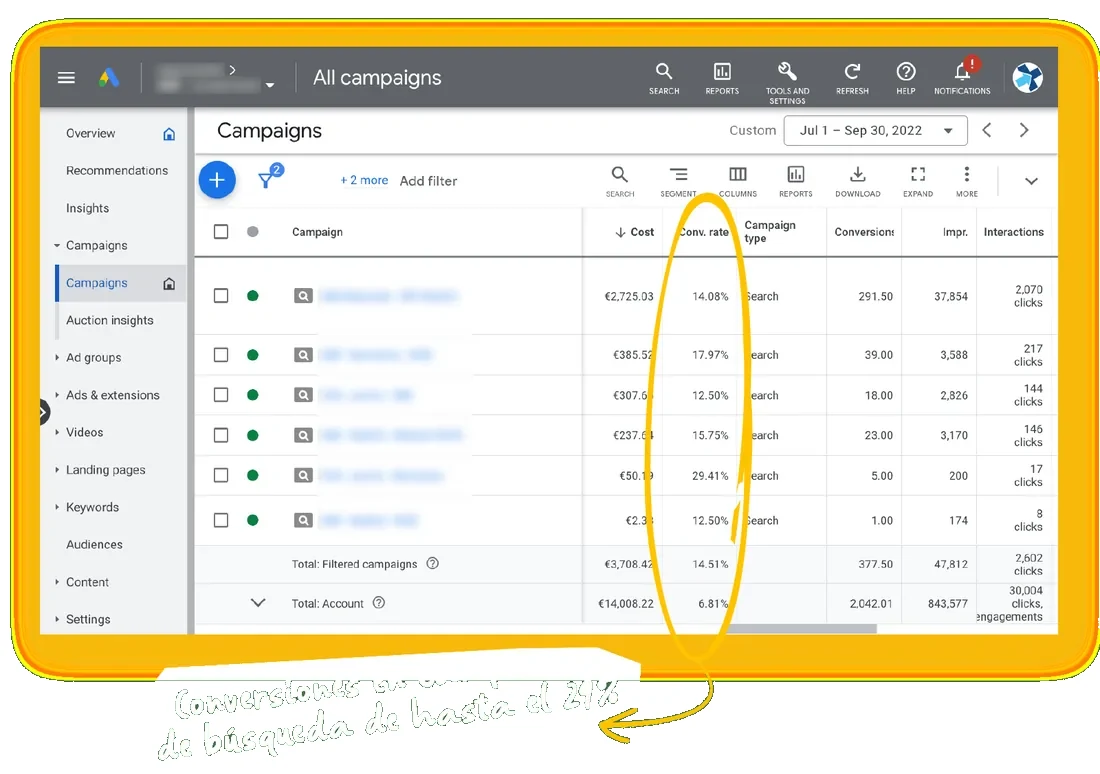Click the home icon beside Overview
1100x774 pixels.
(169, 134)
